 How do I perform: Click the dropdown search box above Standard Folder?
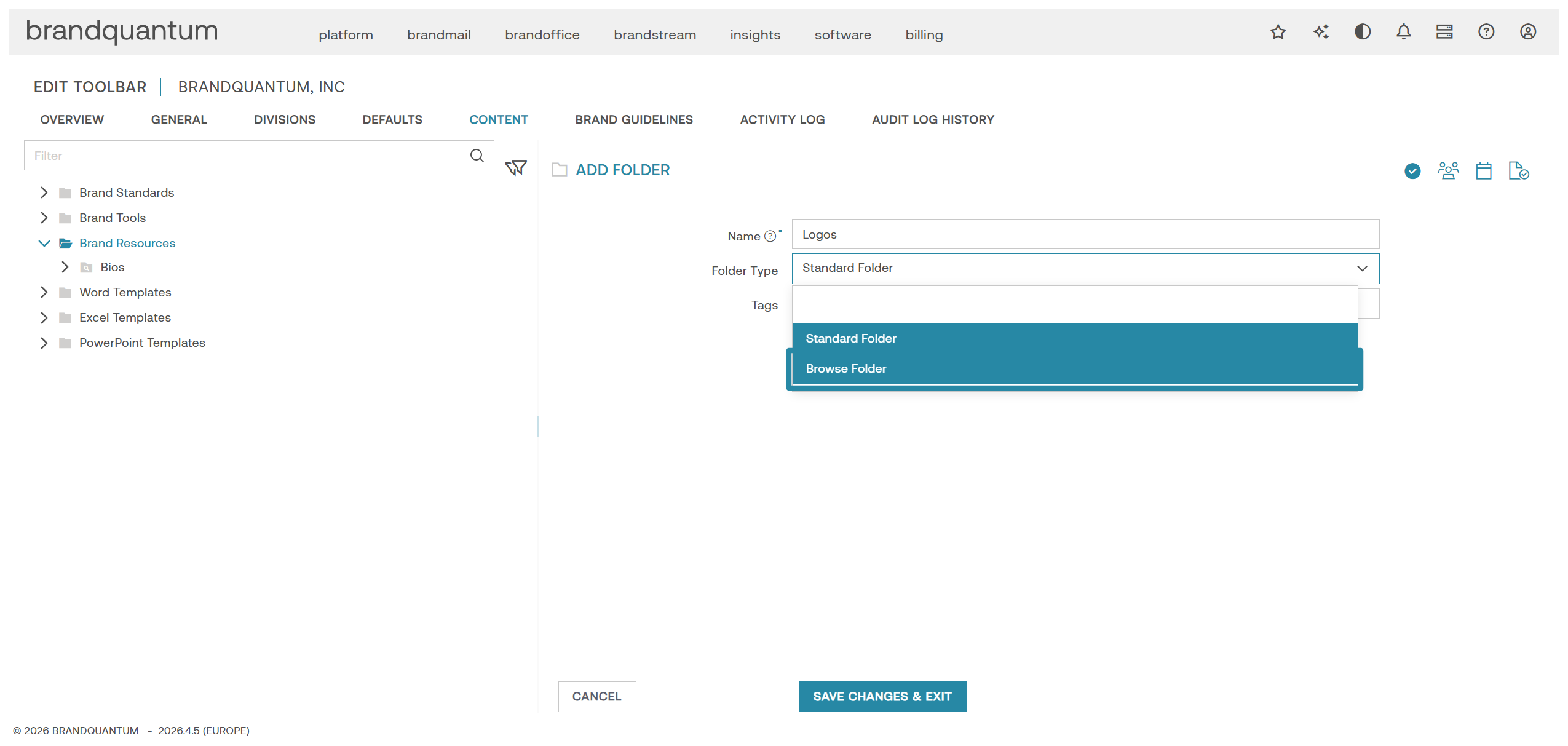pyautogui.click(x=1075, y=305)
